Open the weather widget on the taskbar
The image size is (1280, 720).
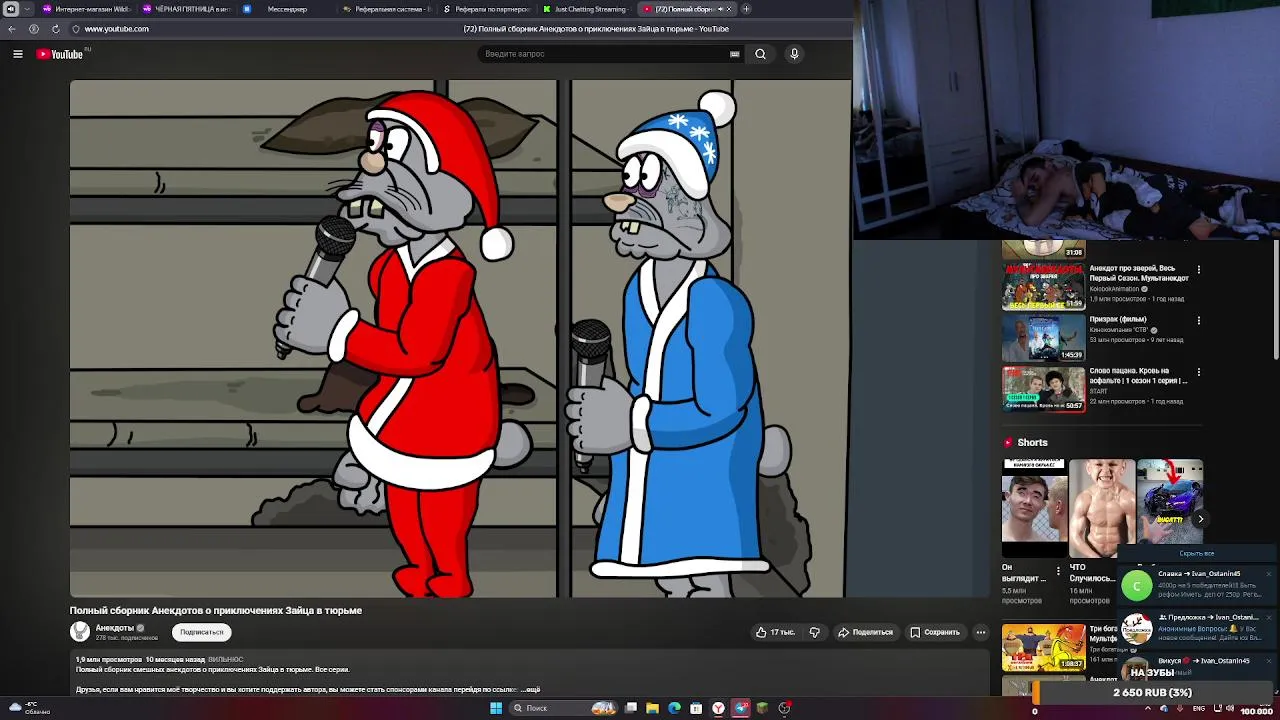(30, 708)
